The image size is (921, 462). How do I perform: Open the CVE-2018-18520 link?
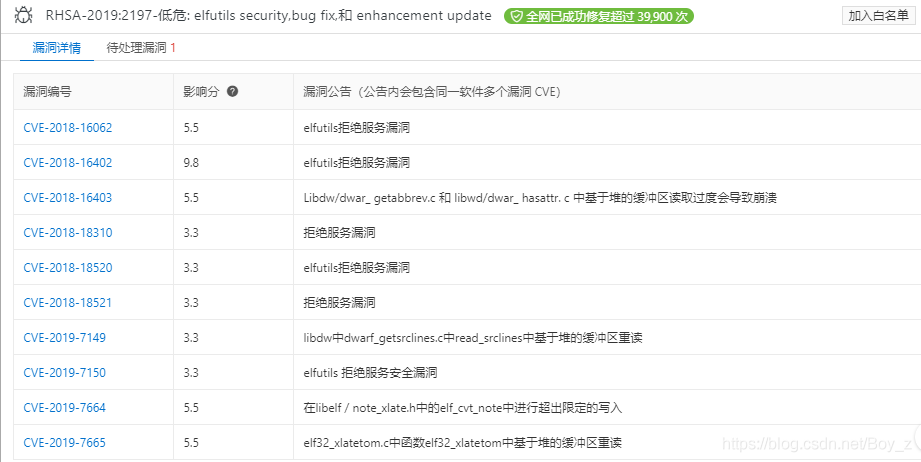coord(68,268)
